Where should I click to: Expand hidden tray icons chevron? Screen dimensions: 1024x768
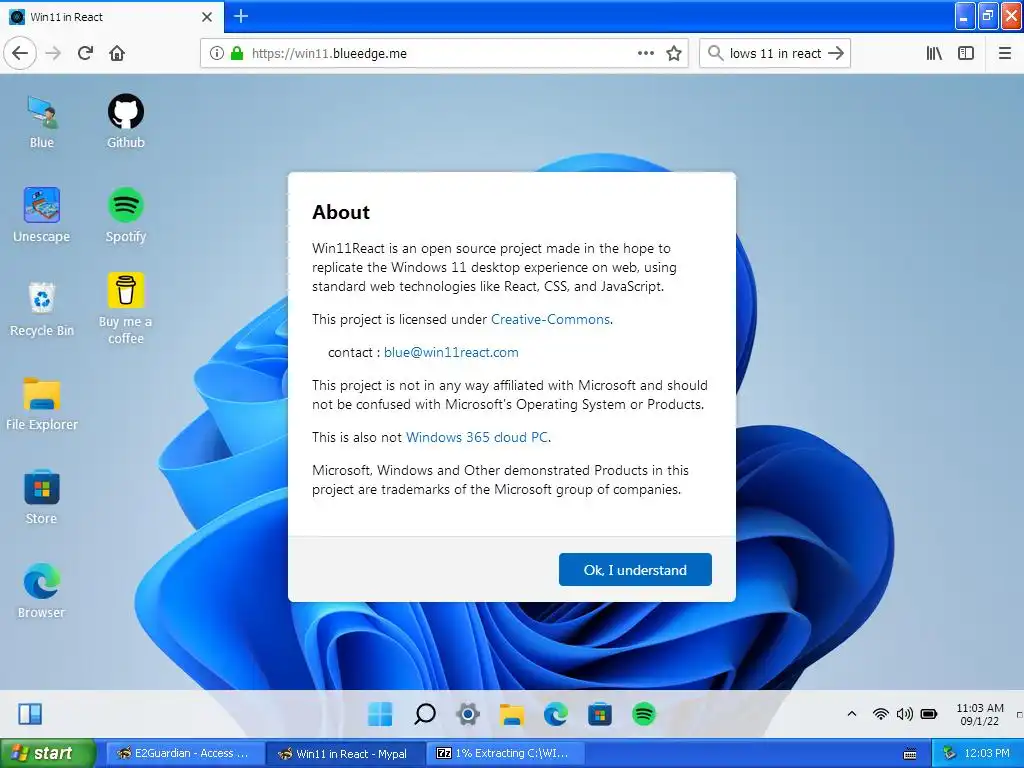point(852,714)
